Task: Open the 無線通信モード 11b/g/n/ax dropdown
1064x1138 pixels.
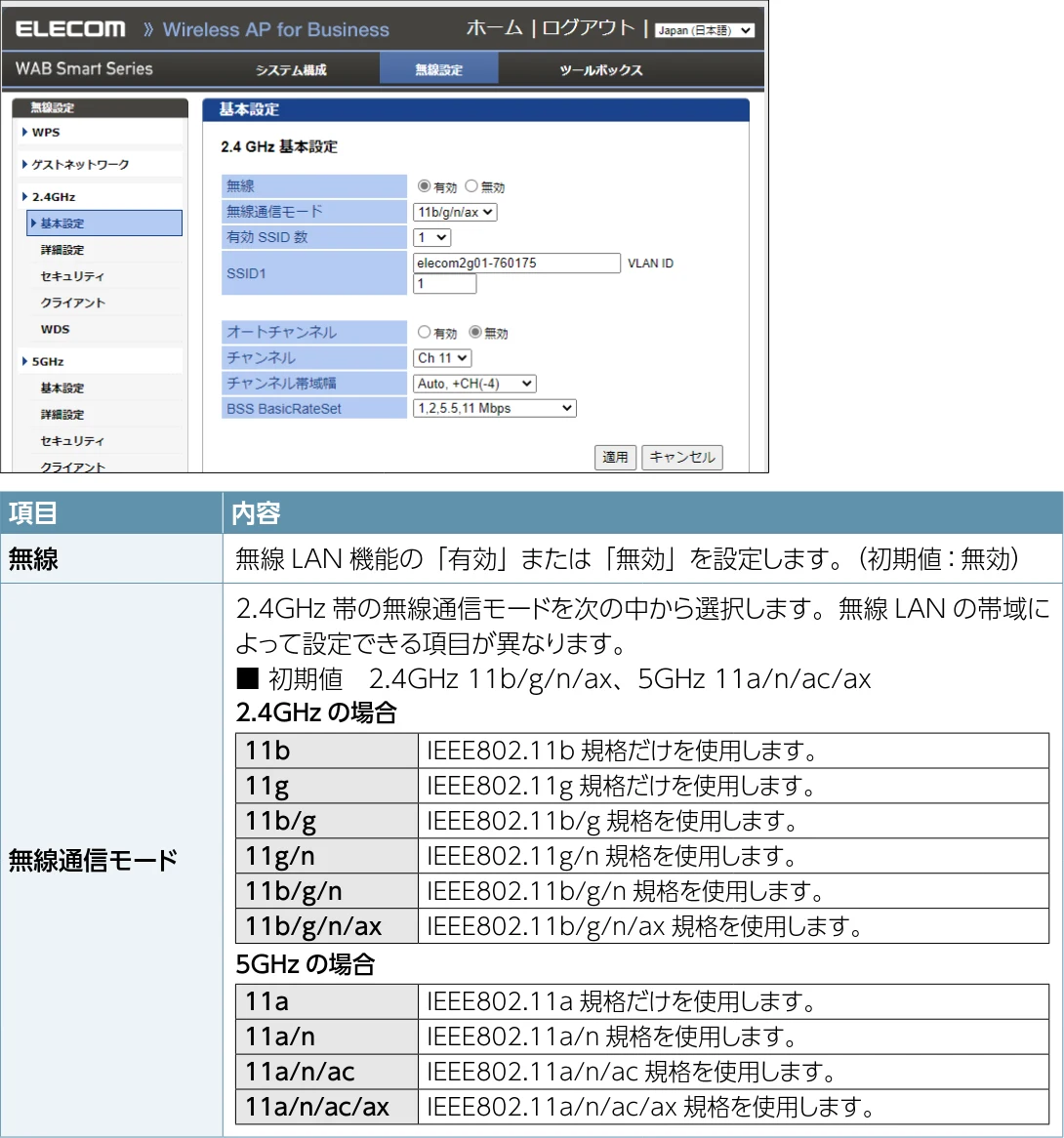Action: [x=455, y=212]
